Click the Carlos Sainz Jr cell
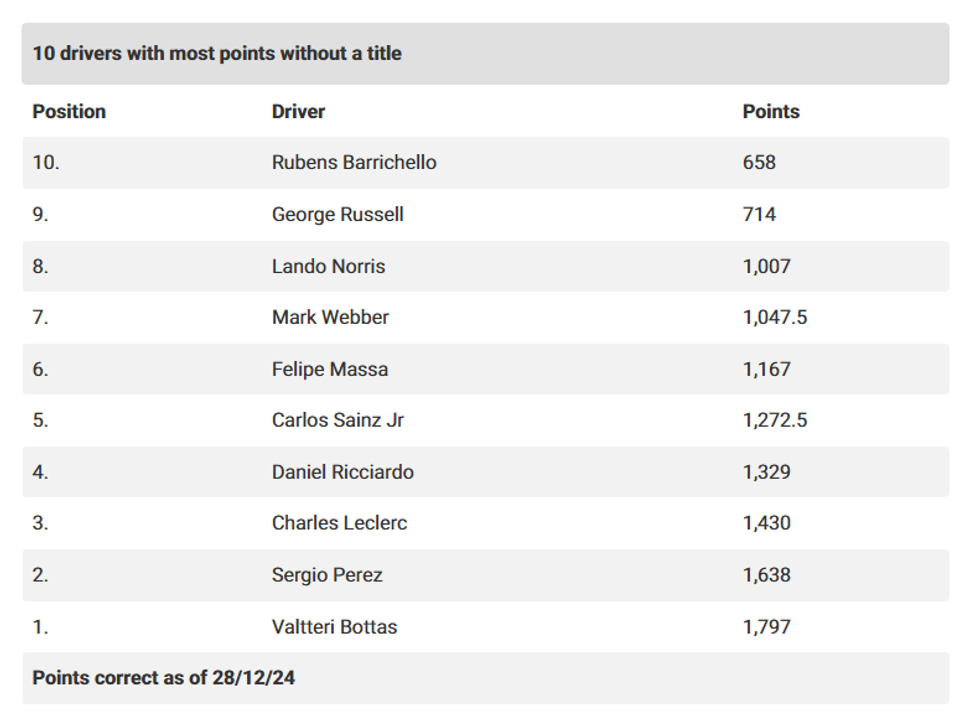 click(x=338, y=421)
